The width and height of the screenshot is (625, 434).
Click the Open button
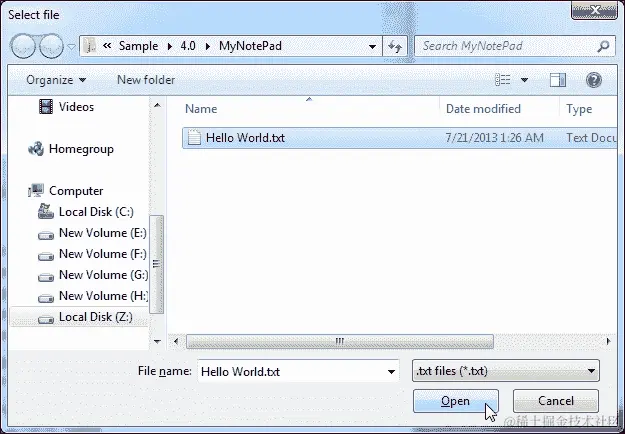(456, 401)
